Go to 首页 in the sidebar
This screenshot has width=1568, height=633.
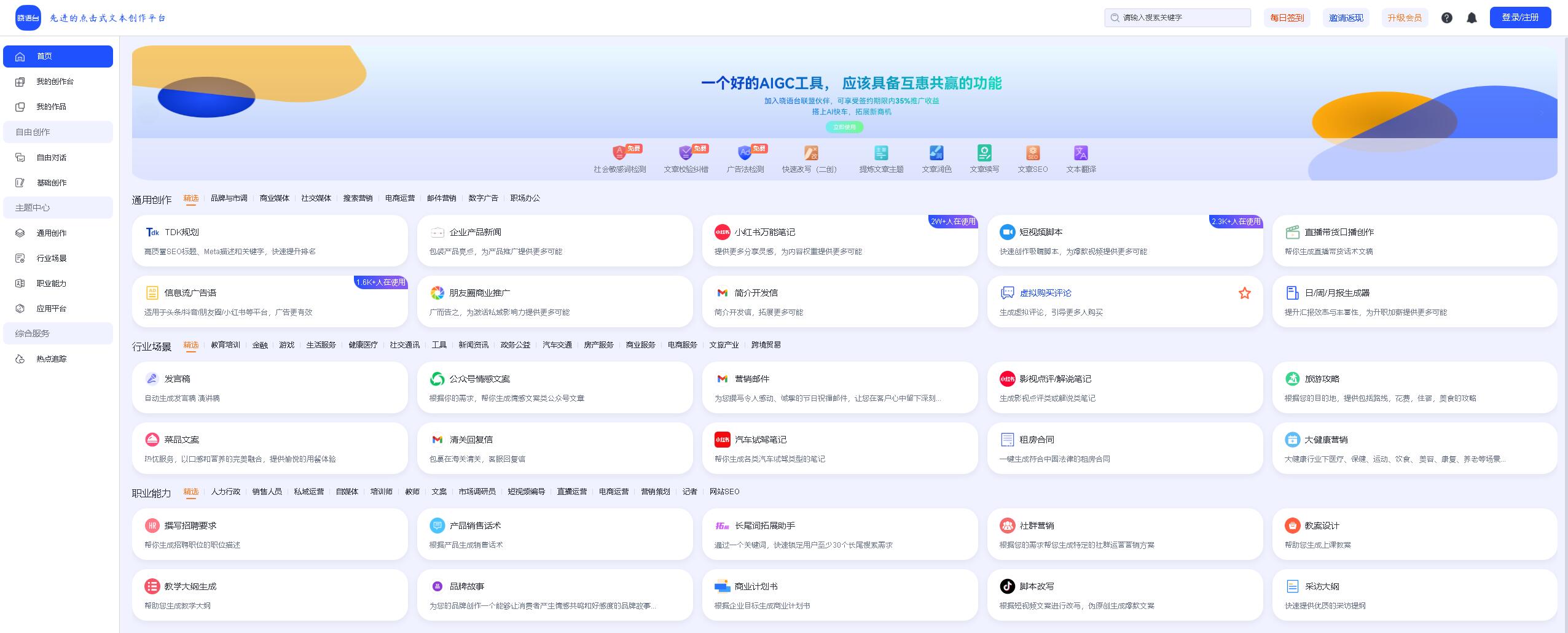58,56
